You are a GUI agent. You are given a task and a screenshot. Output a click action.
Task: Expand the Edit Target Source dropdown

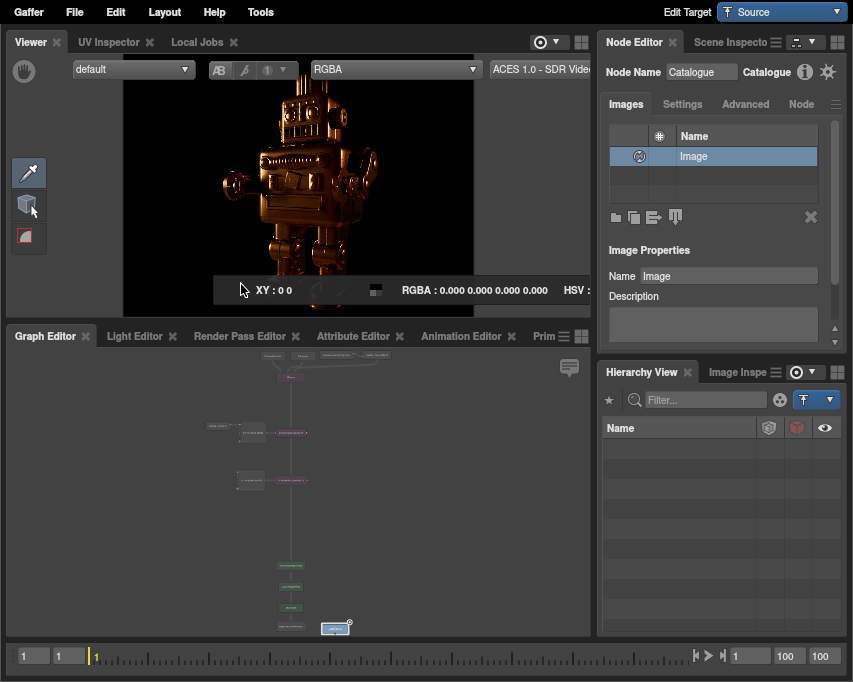[x=782, y=12]
